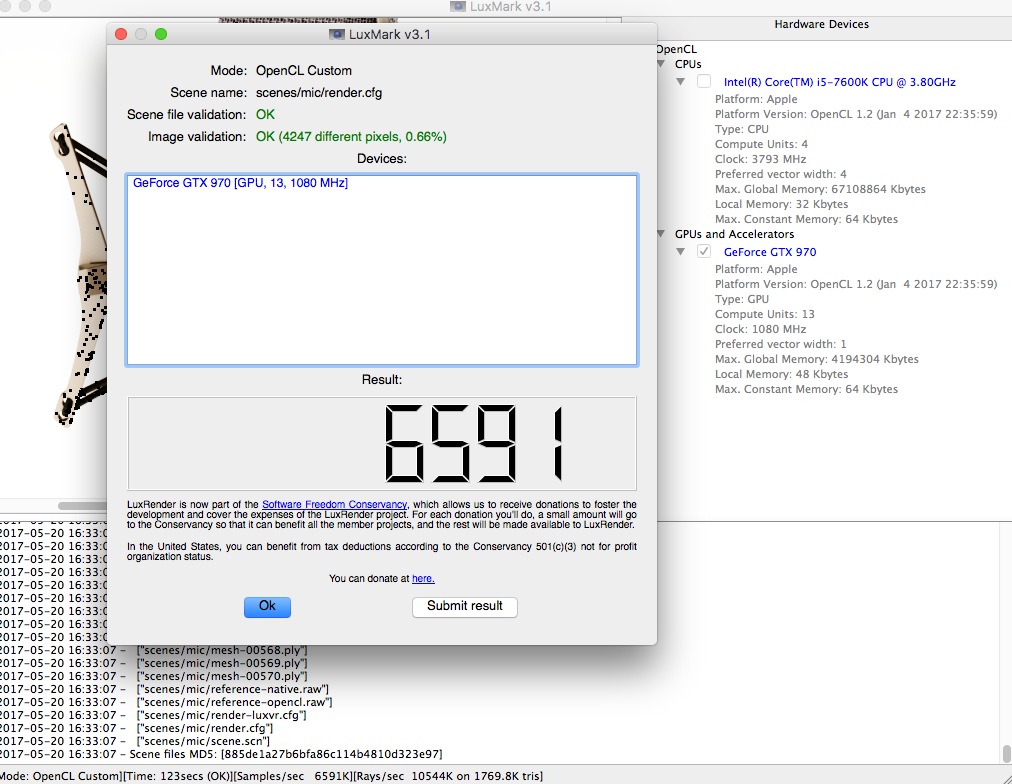Uncheck the GeForce GTX 970 device checkbox
The height and width of the screenshot is (784, 1012).
tap(705, 252)
